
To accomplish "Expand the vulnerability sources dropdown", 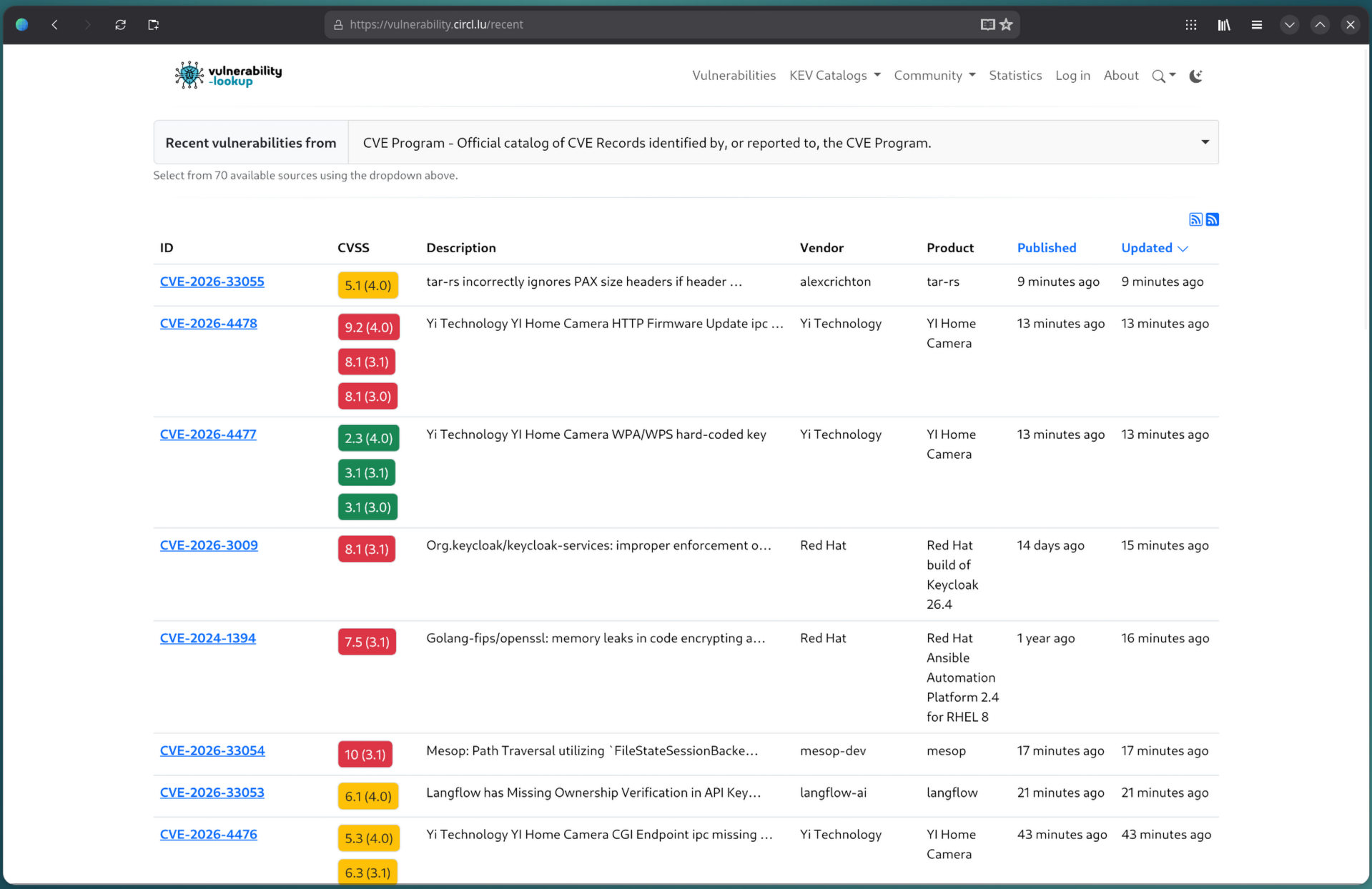I will [x=1205, y=141].
